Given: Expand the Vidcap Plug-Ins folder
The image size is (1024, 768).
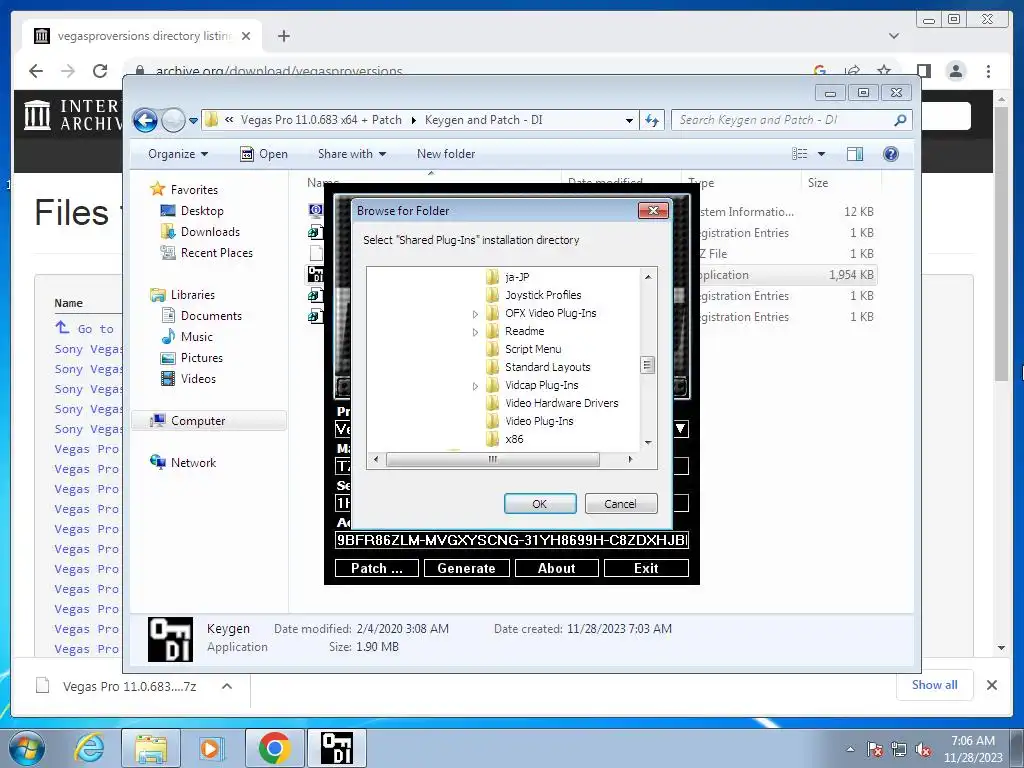Looking at the screenshot, I should pos(475,386).
